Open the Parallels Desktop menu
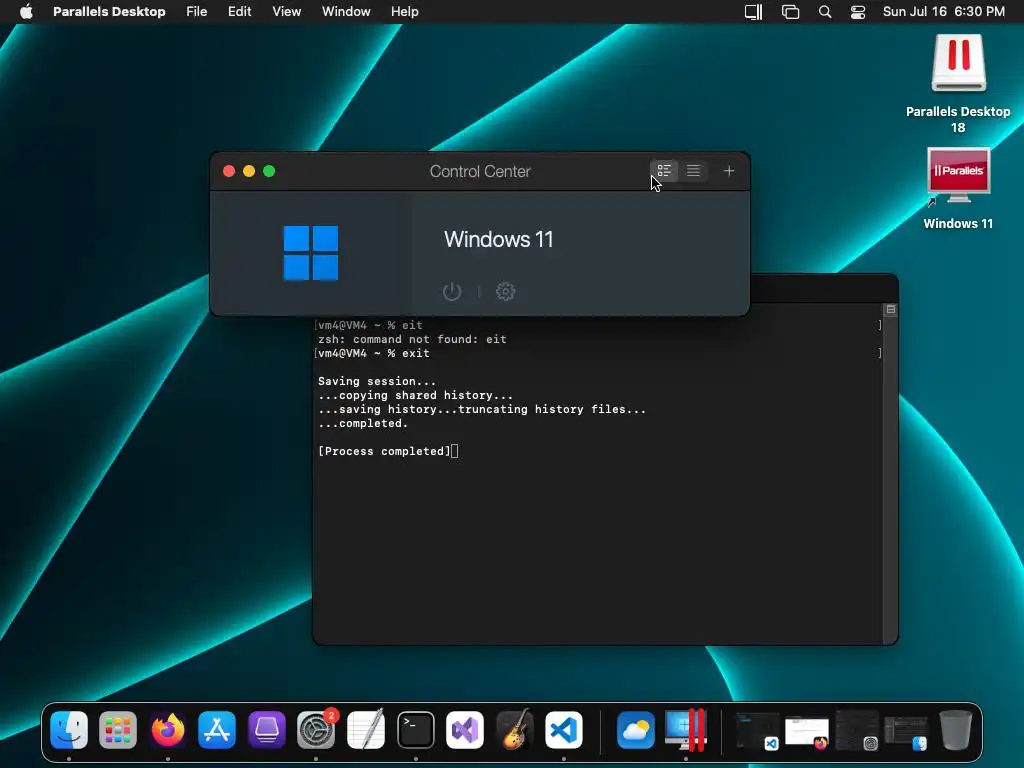The image size is (1024, 768). click(109, 12)
